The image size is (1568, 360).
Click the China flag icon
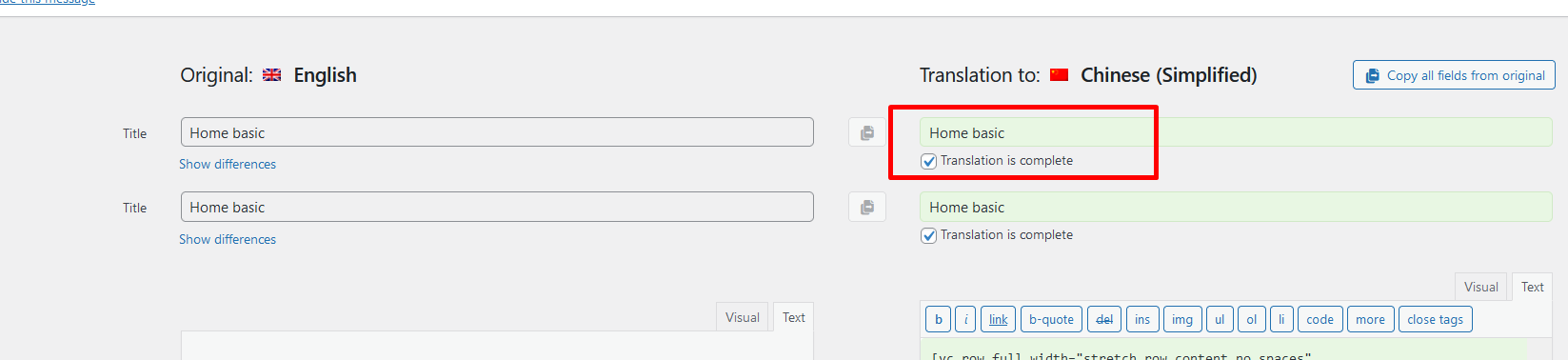pyautogui.click(x=1059, y=75)
